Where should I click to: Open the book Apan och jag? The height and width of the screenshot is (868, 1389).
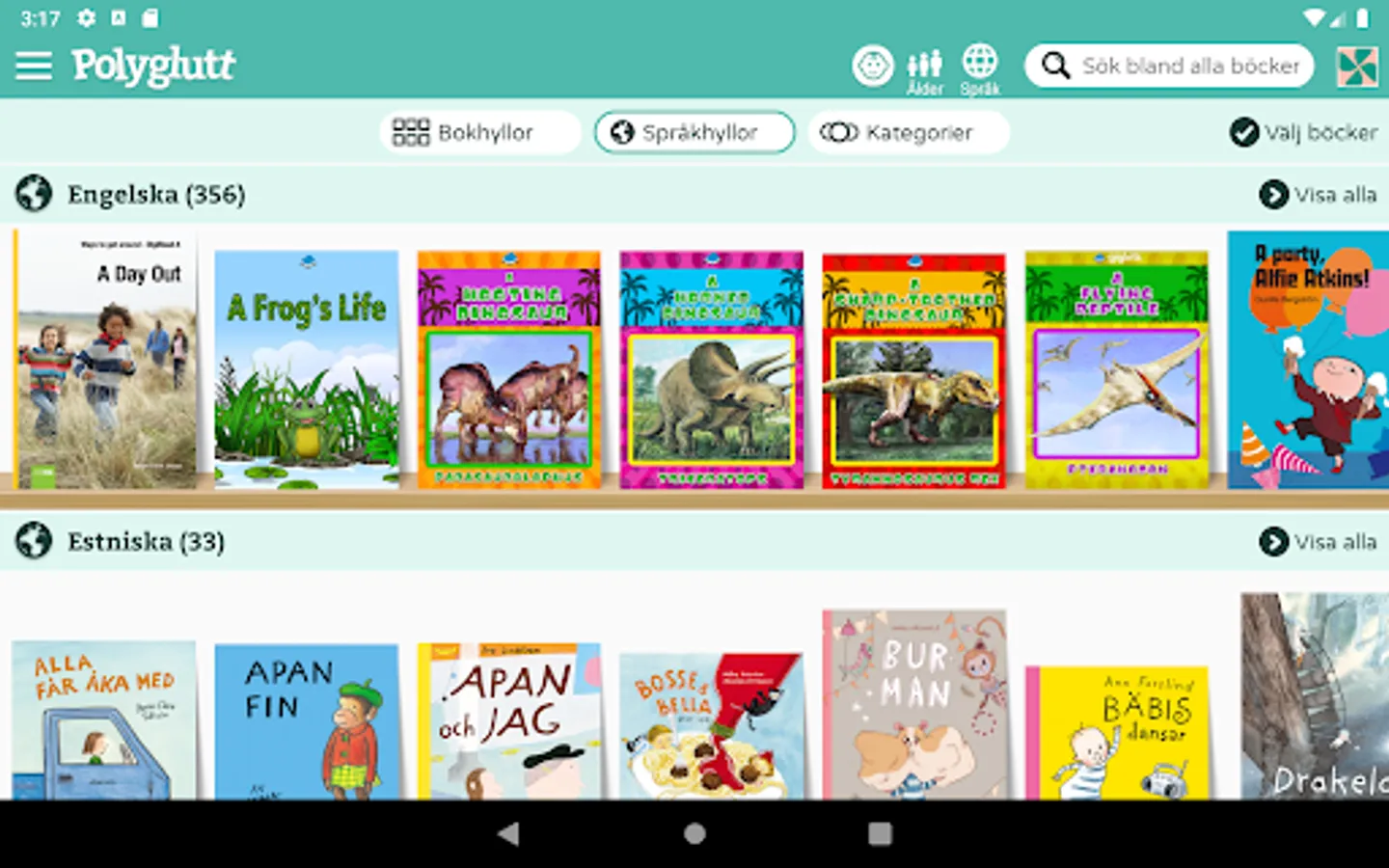509,720
